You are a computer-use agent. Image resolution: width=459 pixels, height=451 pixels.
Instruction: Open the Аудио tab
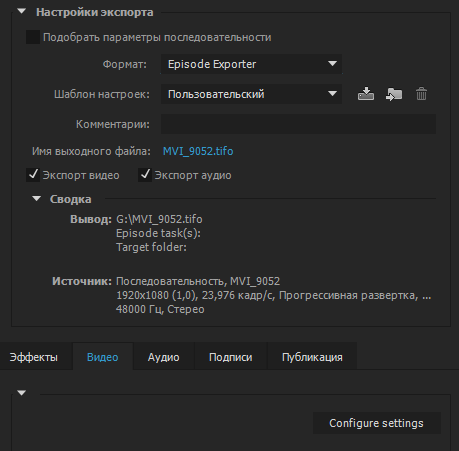click(x=164, y=357)
